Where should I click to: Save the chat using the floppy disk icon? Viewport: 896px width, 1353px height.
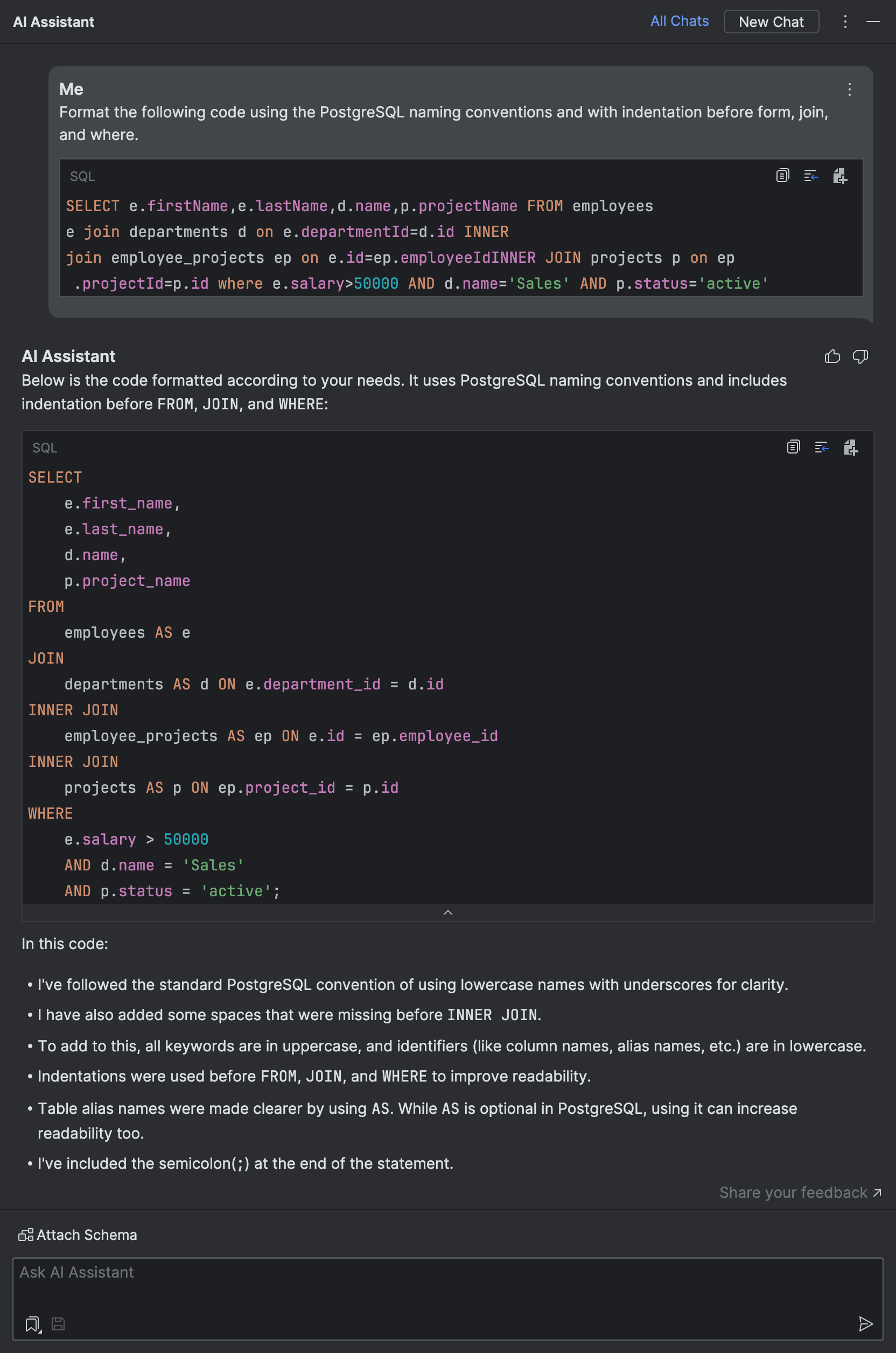58,1324
